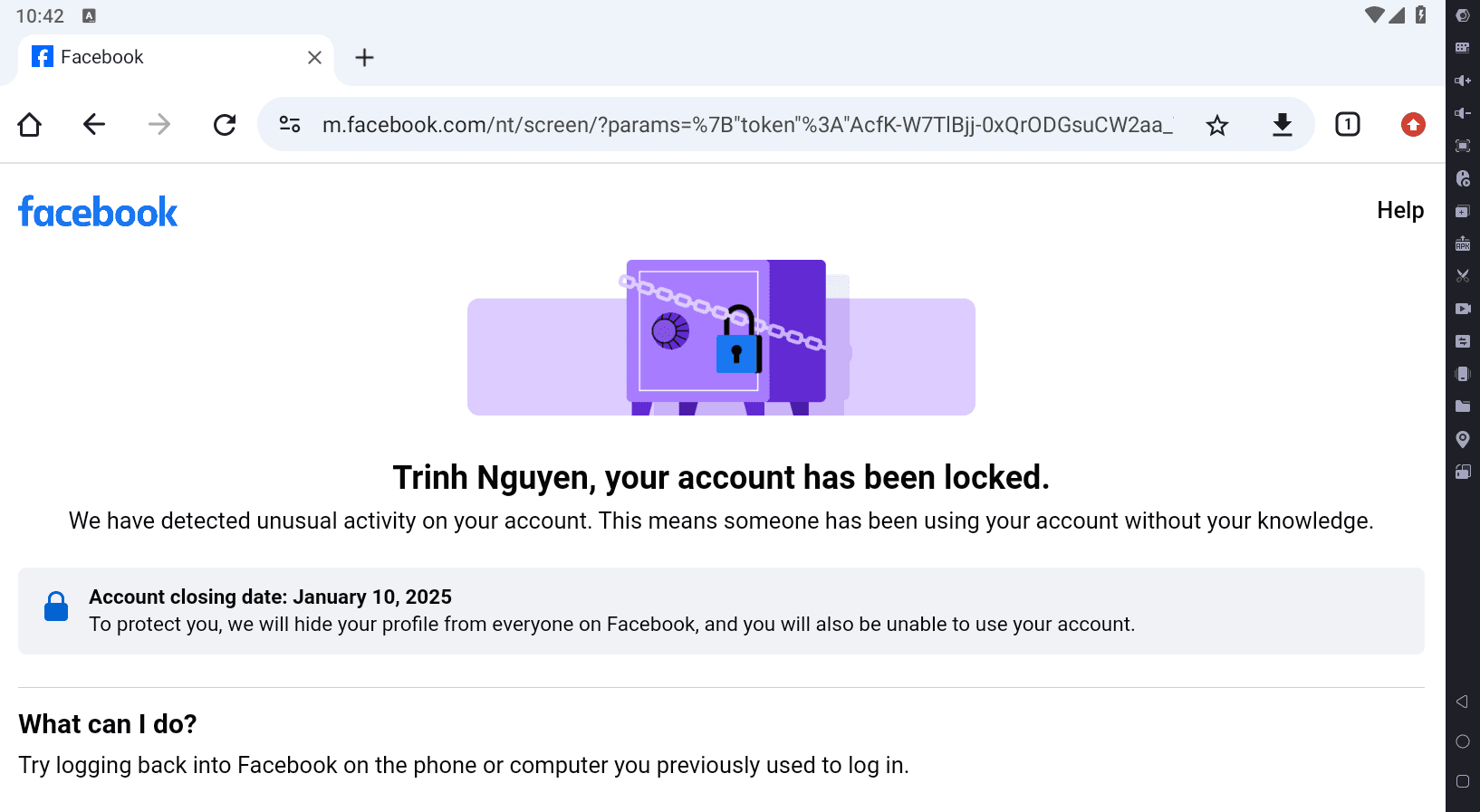Open site settings icon beside the URL

point(290,125)
